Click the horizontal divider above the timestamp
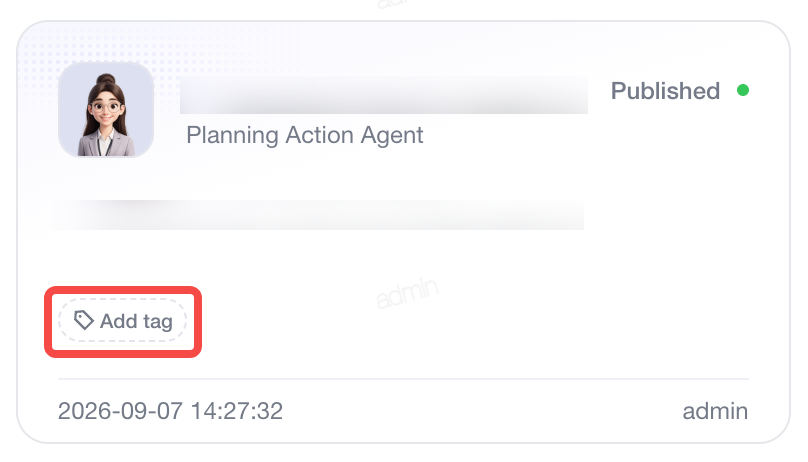Image resolution: width=808 pixels, height=462 pixels. click(x=403, y=379)
